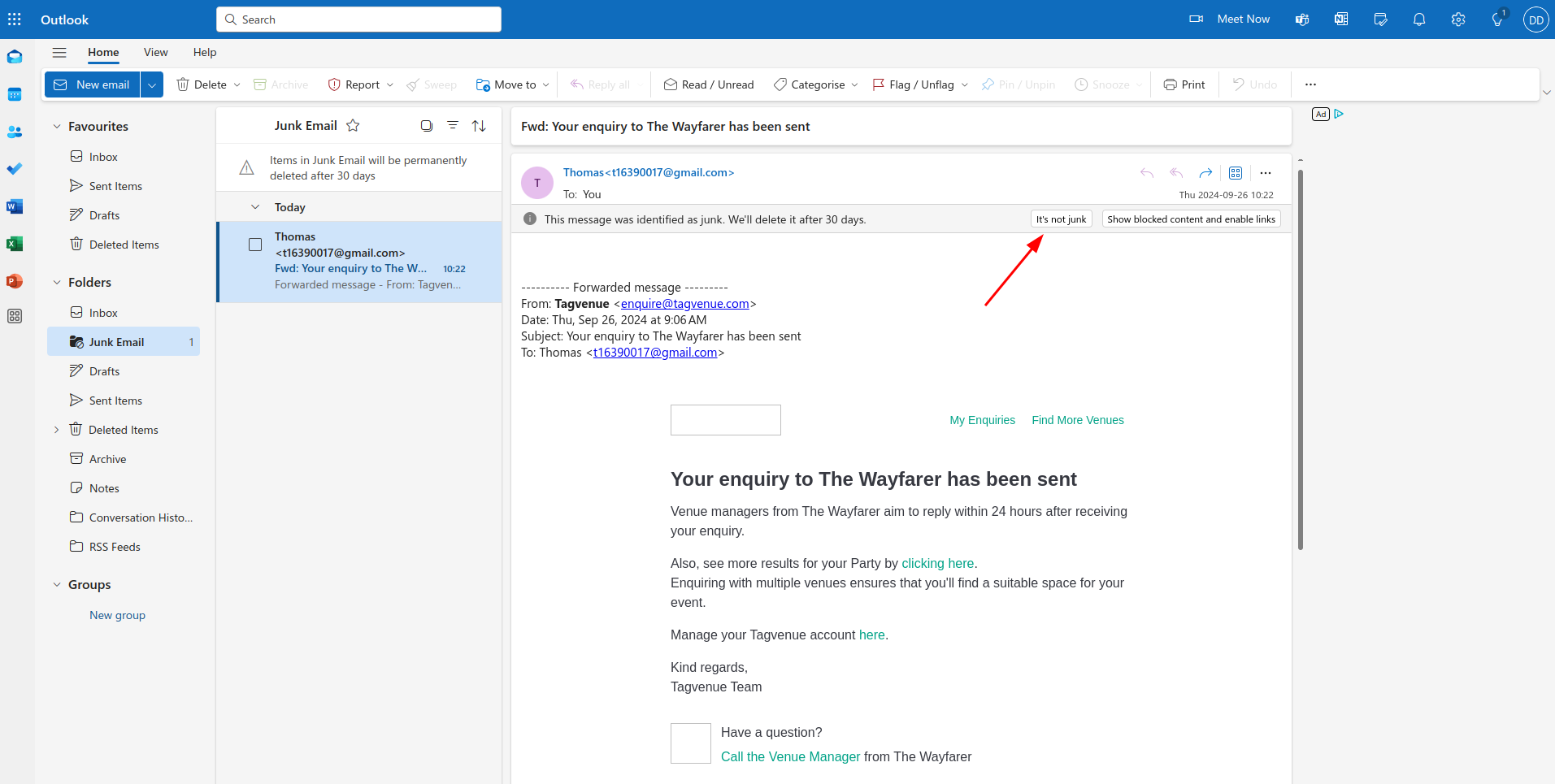This screenshot has width=1555, height=784.
Task: Add Junk Email to favourites star
Action: [x=353, y=126]
